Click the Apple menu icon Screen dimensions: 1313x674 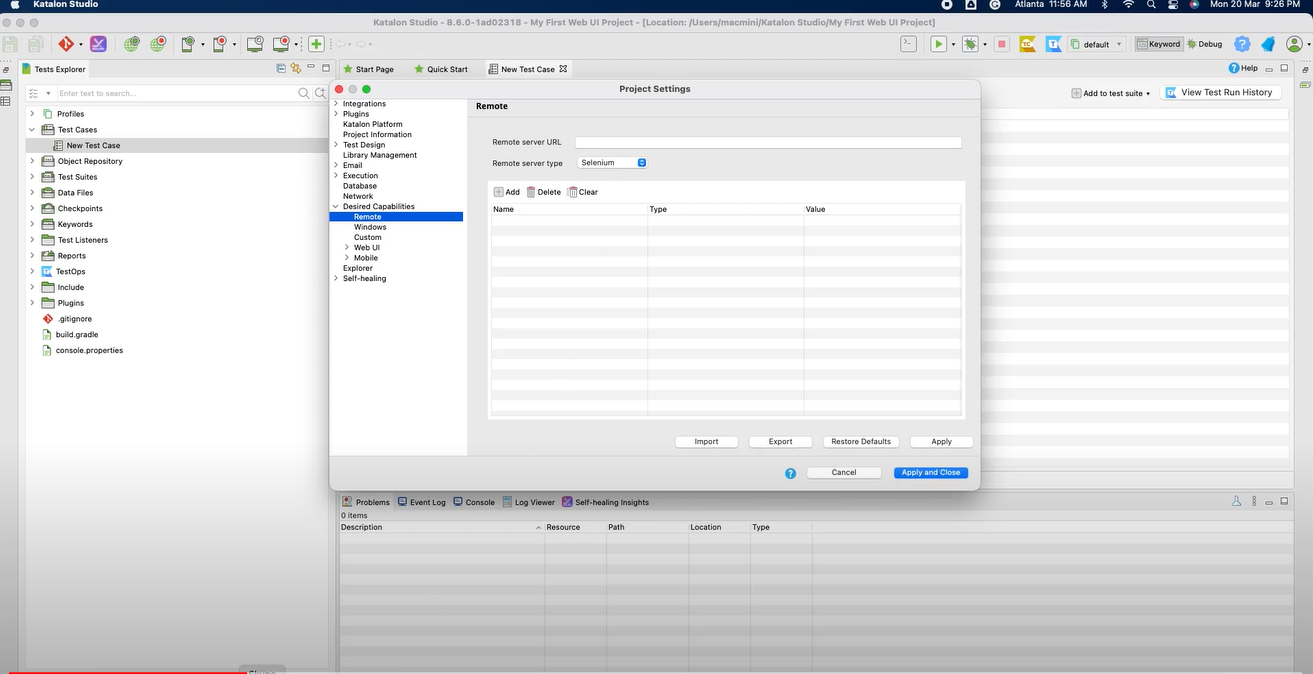pos(15,5)
